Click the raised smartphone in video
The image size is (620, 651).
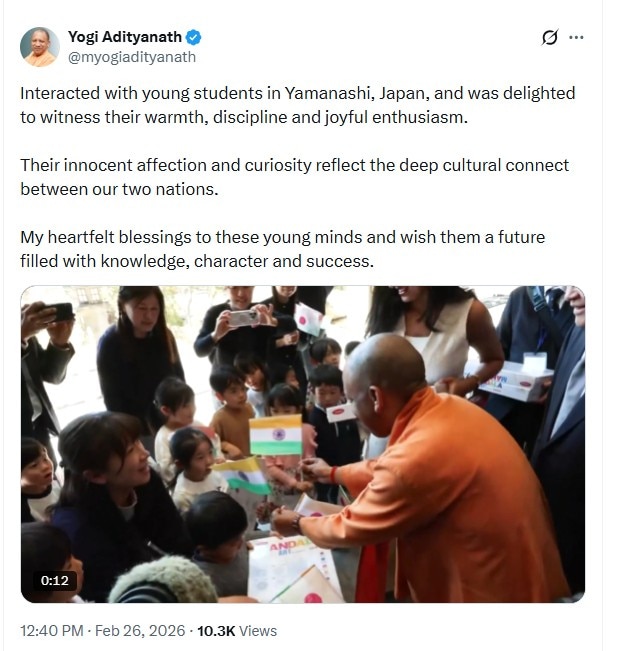click(x=245, y=318)
